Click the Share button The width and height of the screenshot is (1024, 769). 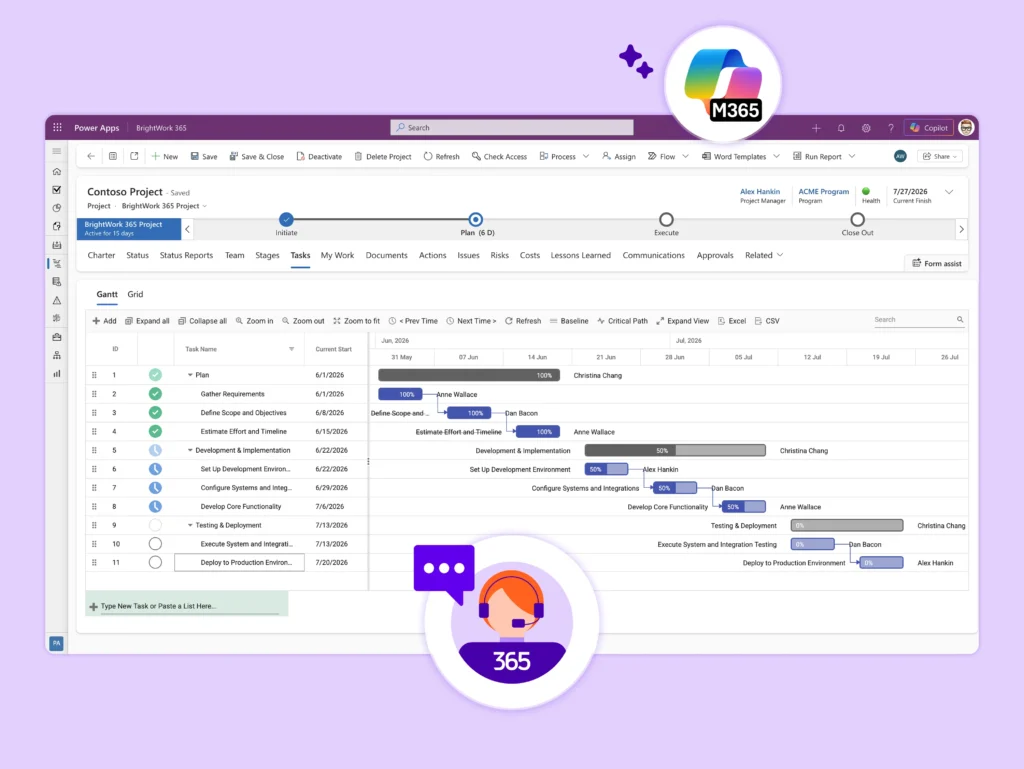click(x=940, y=157)
